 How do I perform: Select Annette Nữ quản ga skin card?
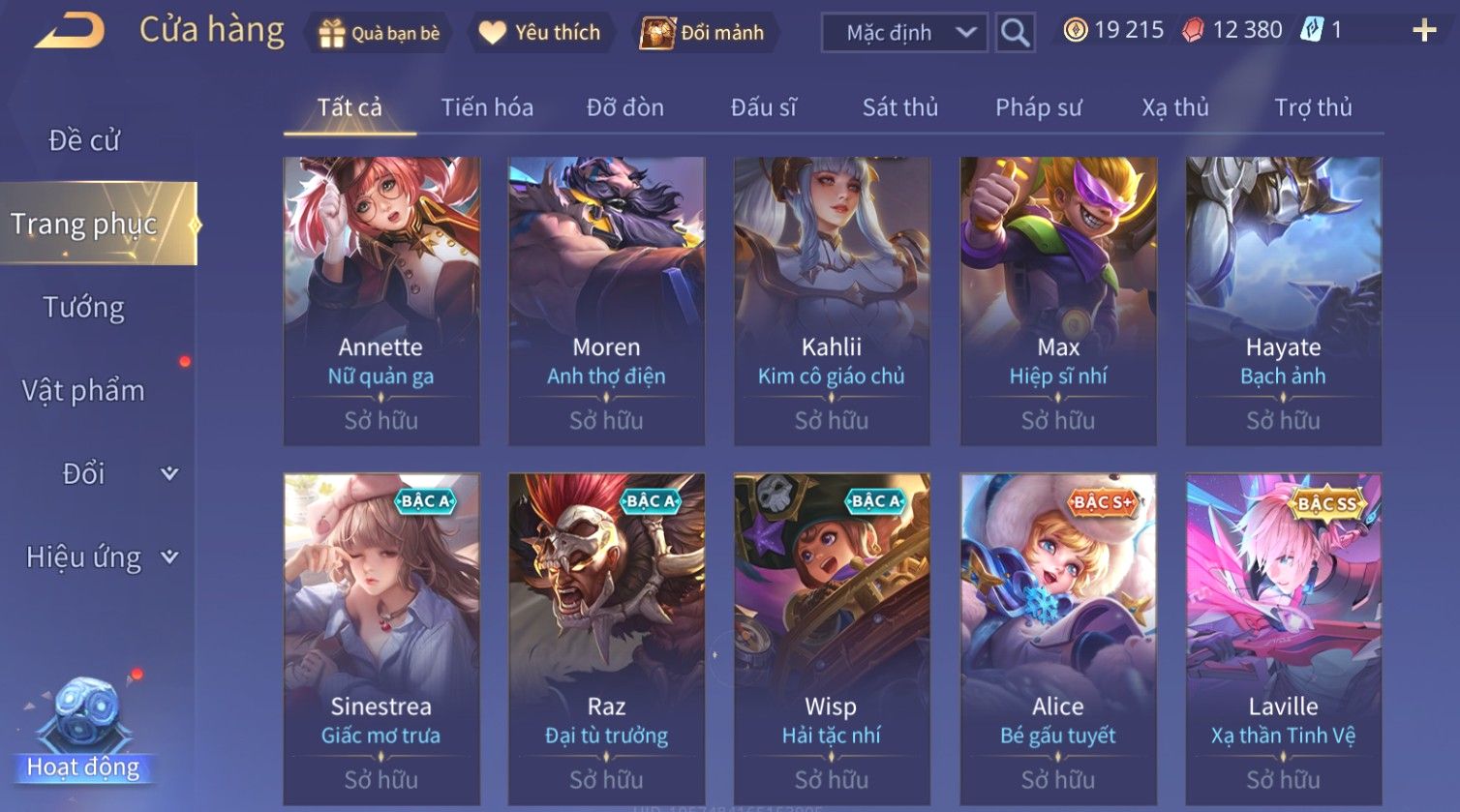381,301
